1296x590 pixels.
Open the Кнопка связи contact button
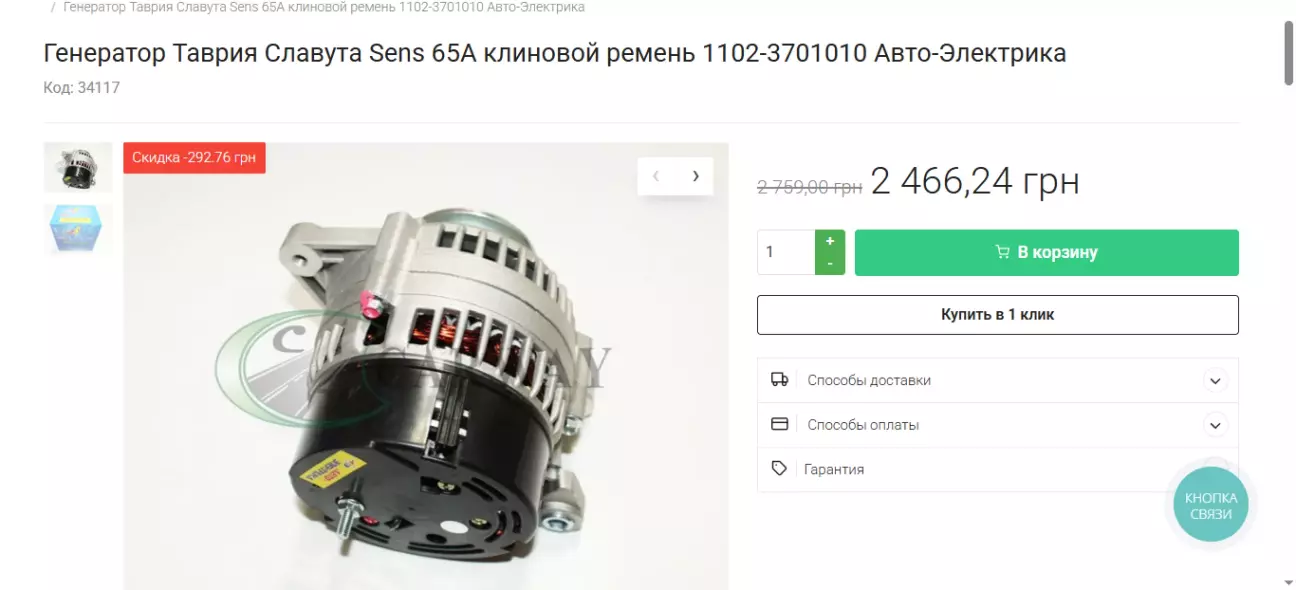[x=1211, y=506]
